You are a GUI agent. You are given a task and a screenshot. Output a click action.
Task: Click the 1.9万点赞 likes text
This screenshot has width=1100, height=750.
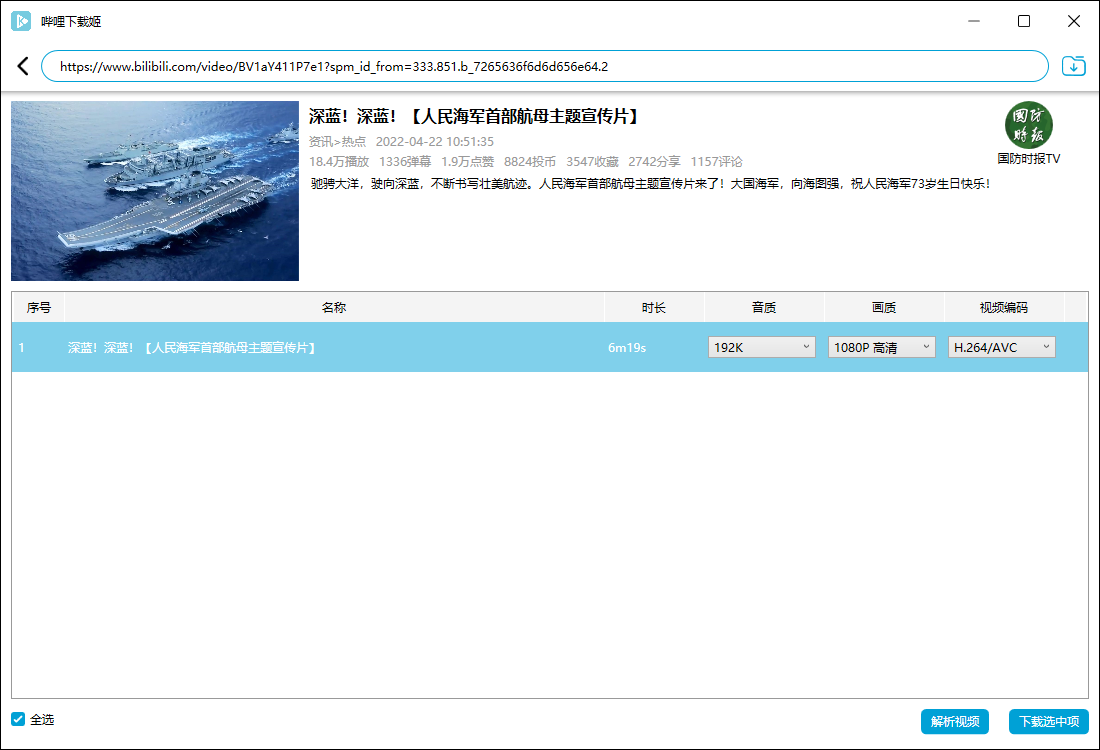pyautogui.click(x=467, y=161)
